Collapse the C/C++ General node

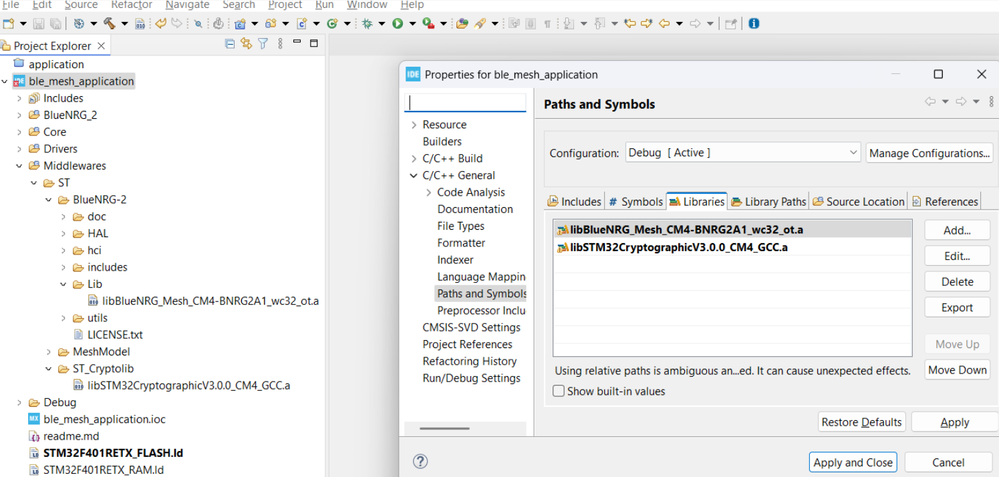[x=414, y=176]
